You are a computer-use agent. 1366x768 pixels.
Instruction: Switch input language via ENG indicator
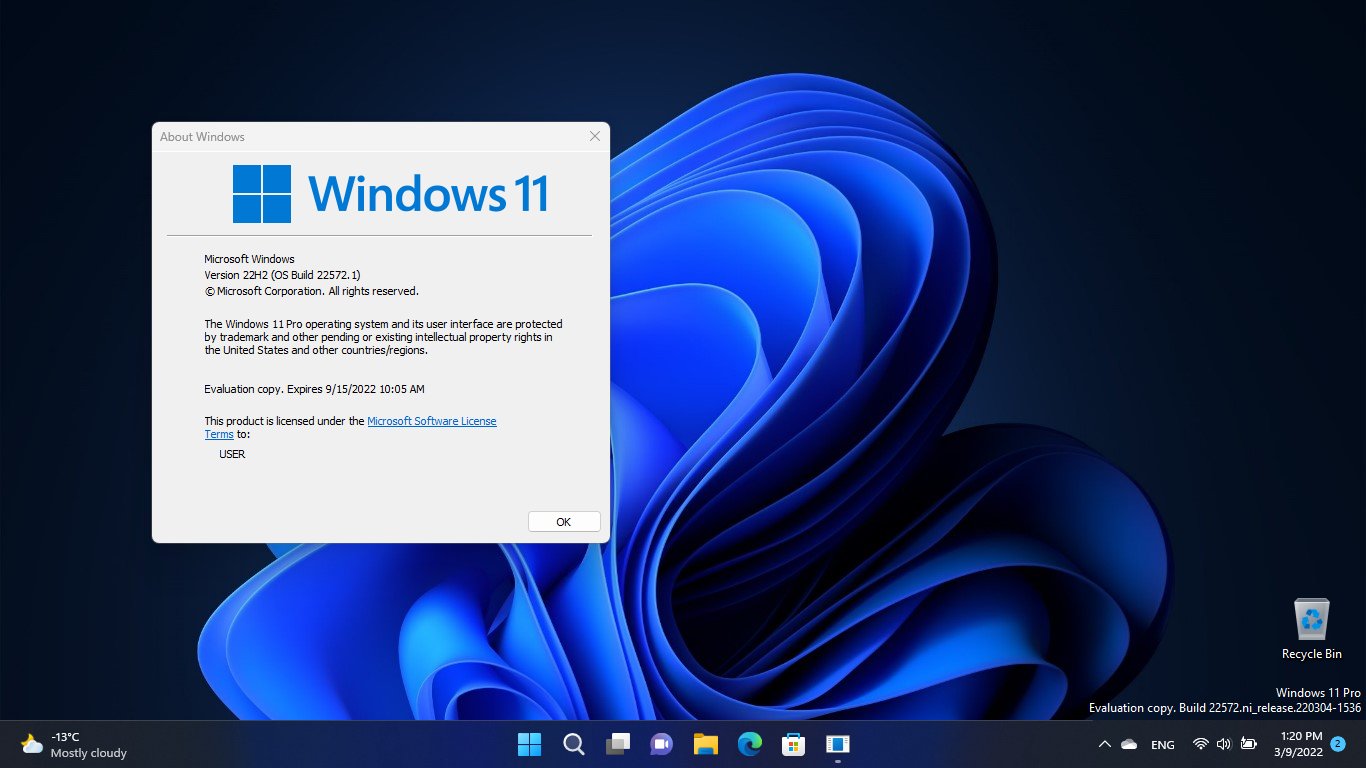tap(1163, 745)
